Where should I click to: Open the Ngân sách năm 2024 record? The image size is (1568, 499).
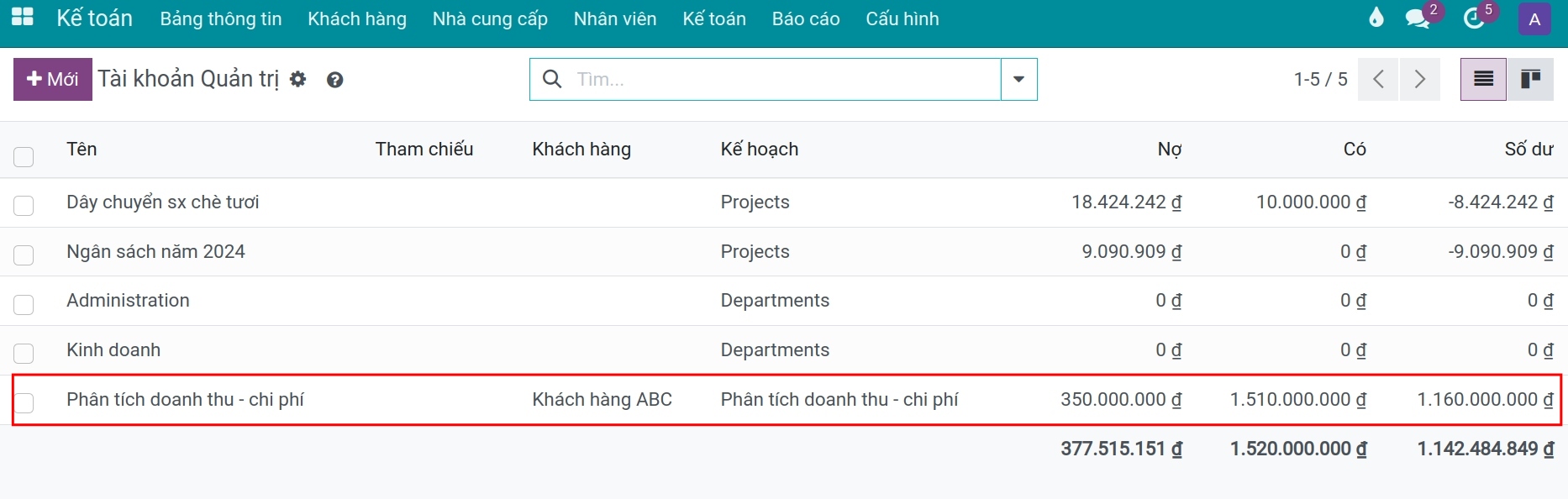tap(155, 252)
